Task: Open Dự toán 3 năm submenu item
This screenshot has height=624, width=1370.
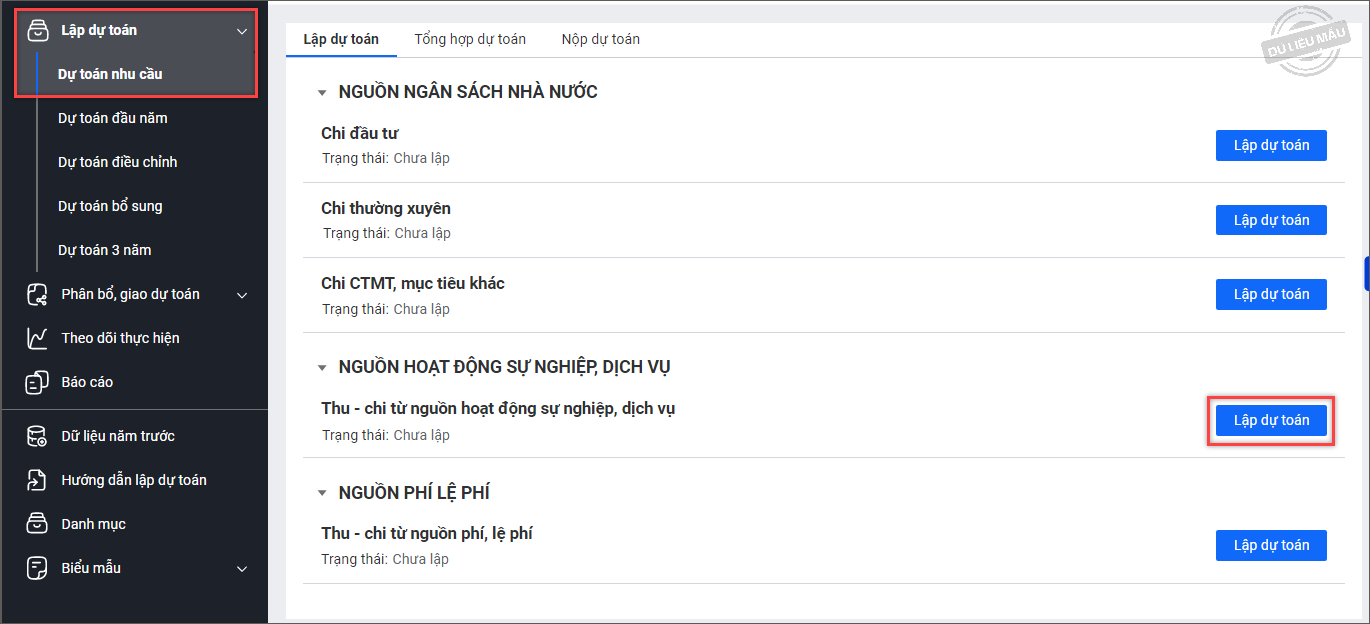Action: [105, 250]
